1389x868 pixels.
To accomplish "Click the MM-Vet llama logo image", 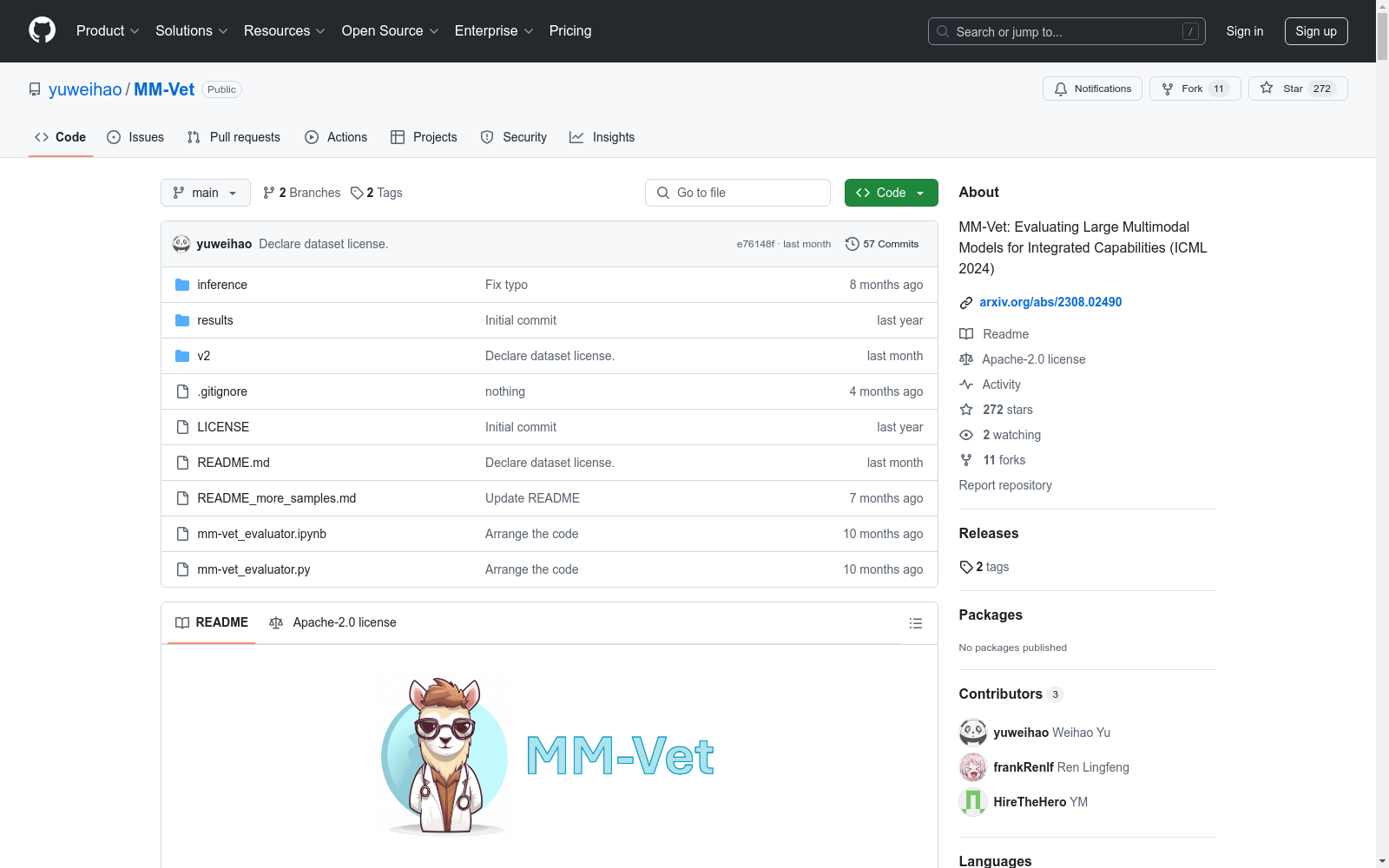I will pyautogui.click(x=550, y=757).
